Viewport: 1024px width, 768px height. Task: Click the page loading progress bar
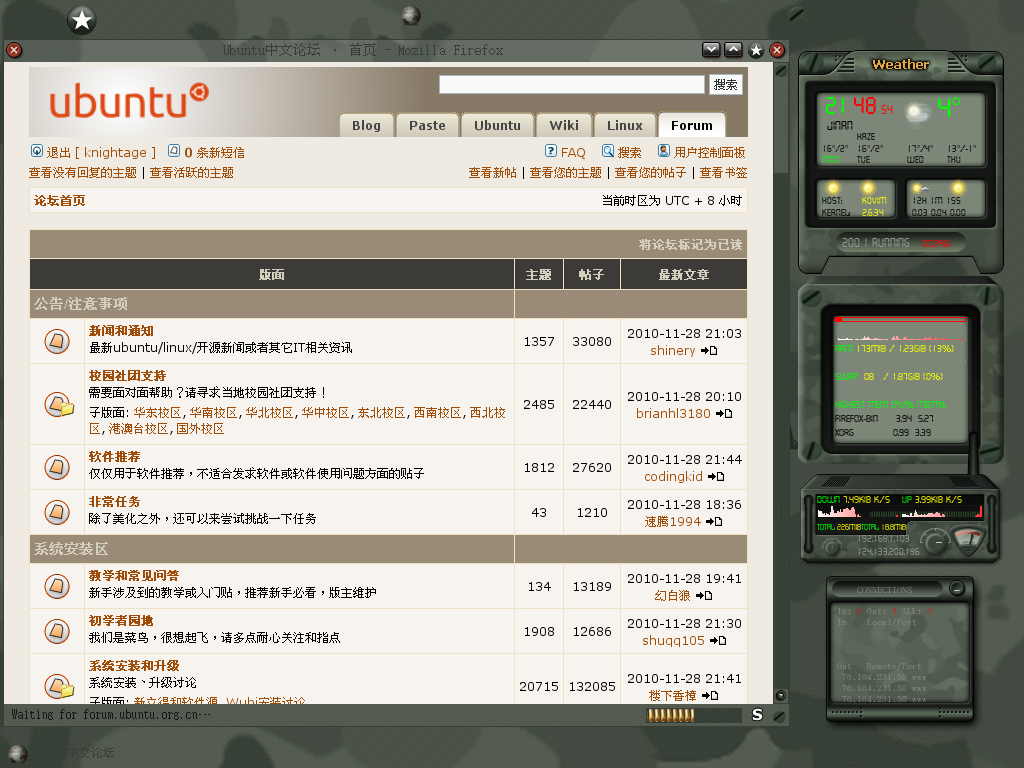coord(694,715)
